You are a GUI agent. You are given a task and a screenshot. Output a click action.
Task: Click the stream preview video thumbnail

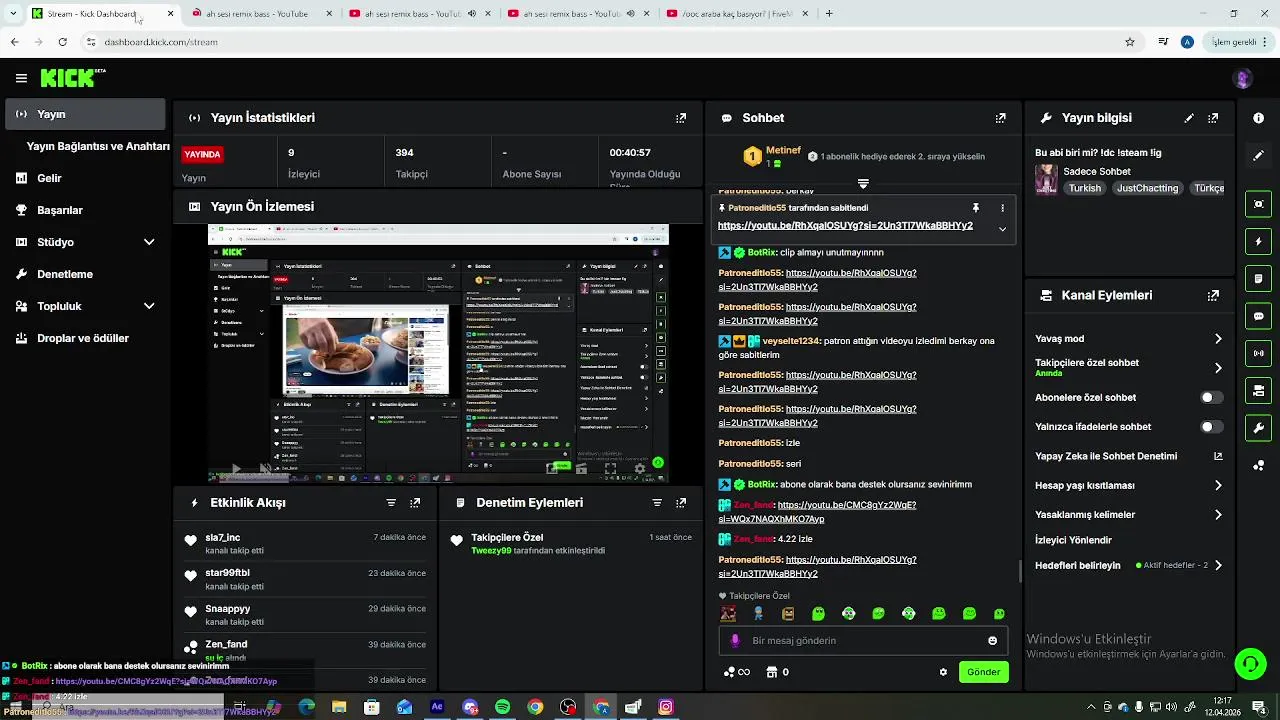coord(438,354)
